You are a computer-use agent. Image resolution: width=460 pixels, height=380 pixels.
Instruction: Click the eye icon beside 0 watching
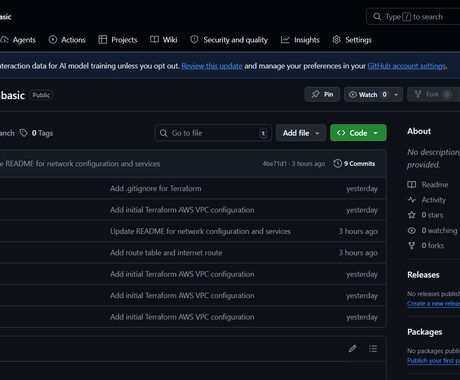click(x=412, y=230)
